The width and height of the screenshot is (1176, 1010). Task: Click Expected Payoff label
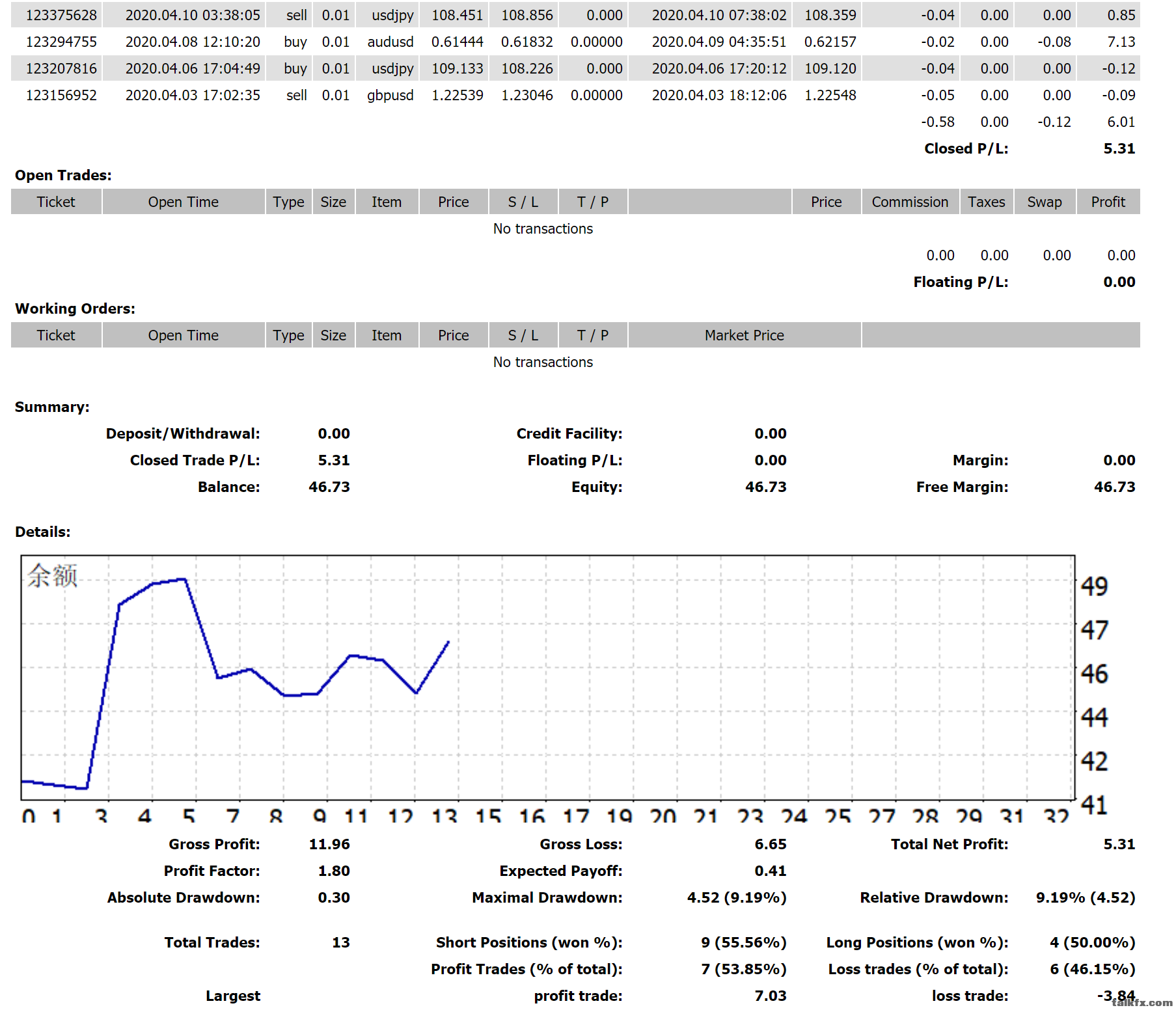[x=561, y=871]
